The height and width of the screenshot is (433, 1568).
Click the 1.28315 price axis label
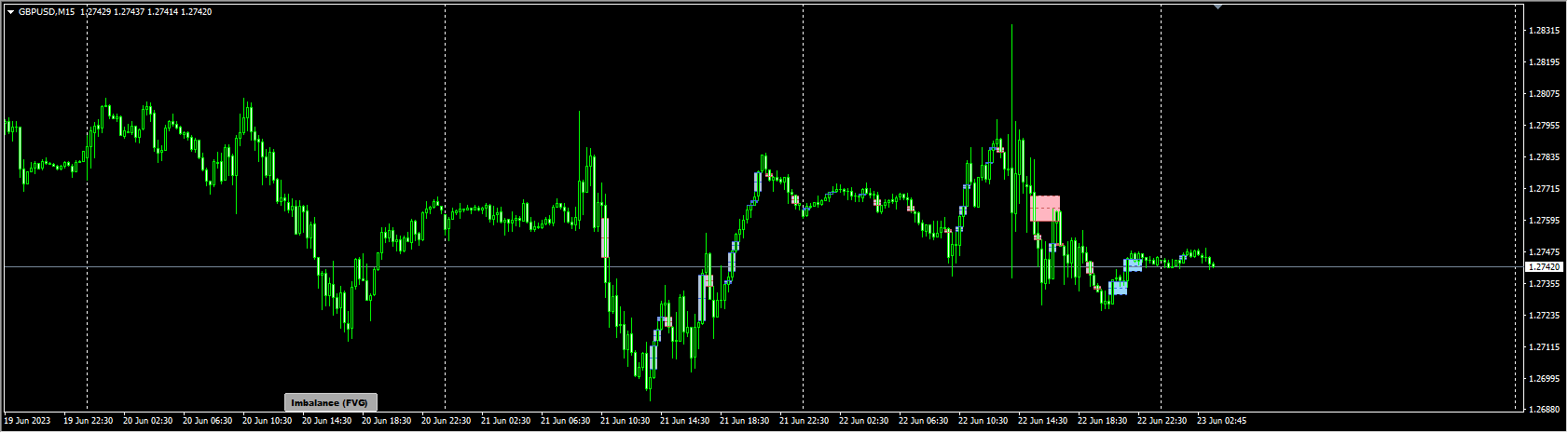click(1545, 31)
